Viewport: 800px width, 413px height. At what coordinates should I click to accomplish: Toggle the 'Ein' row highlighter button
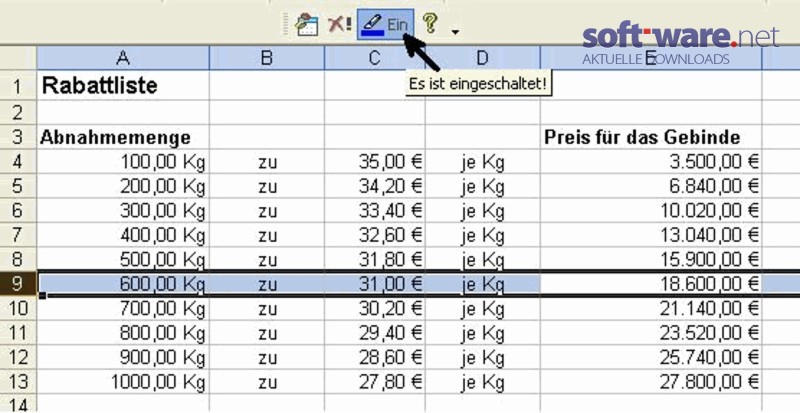(x=385, y=25)
